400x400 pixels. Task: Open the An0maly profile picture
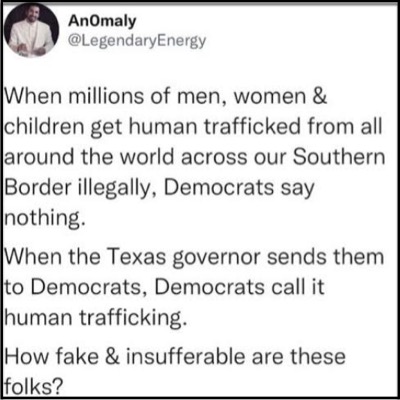pyautogui.click(x=32, y=31)
